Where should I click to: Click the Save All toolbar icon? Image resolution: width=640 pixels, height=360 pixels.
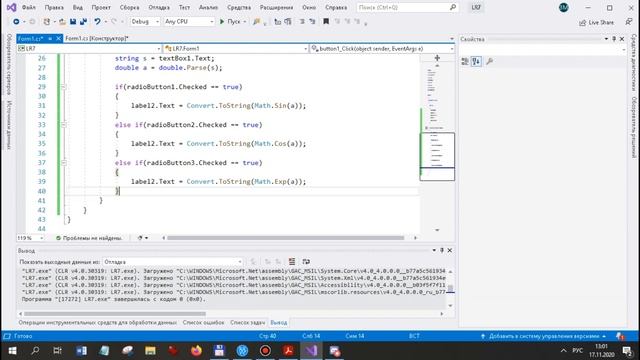point(83,22)
